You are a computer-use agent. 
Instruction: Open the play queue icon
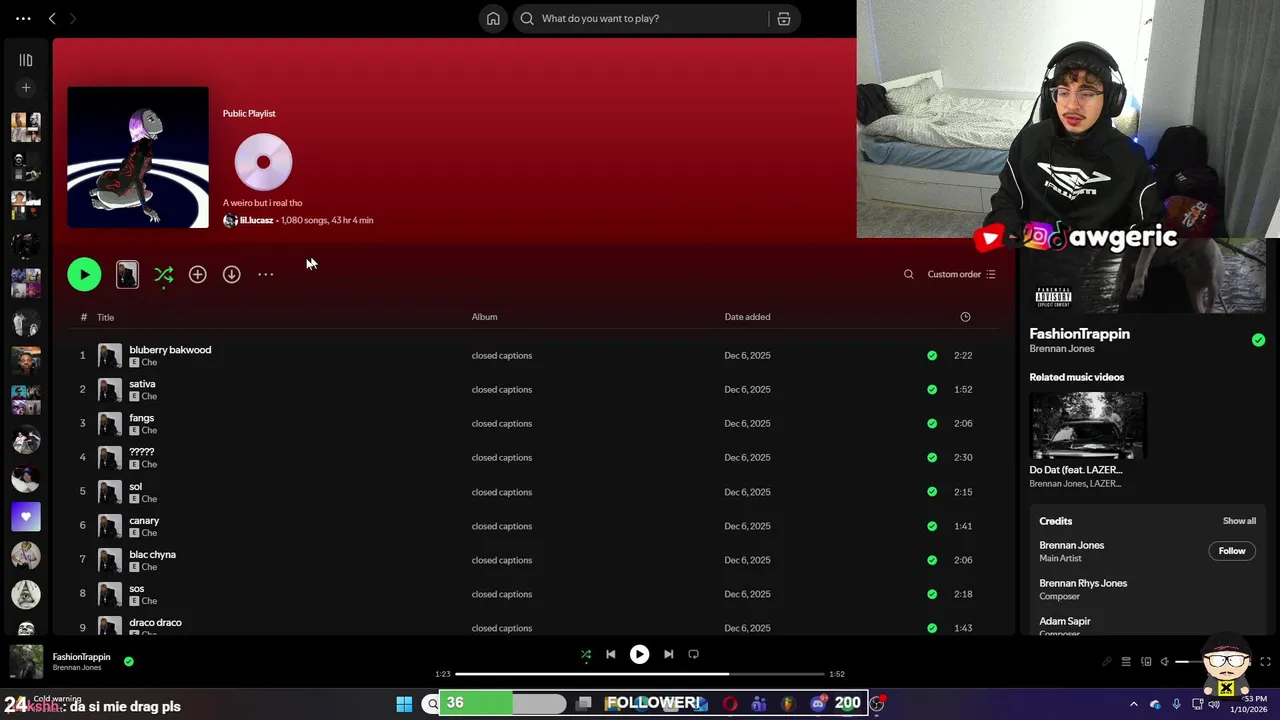tap(1126, 662)
